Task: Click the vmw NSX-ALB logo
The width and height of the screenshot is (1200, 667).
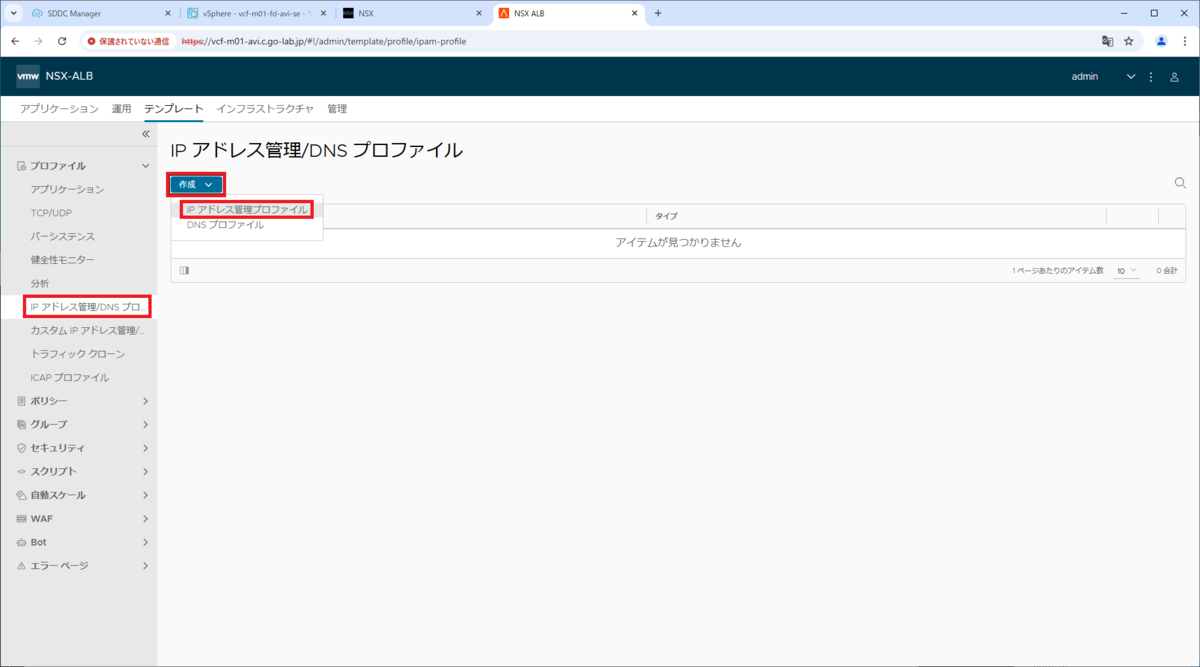Action: pos(55,77)
